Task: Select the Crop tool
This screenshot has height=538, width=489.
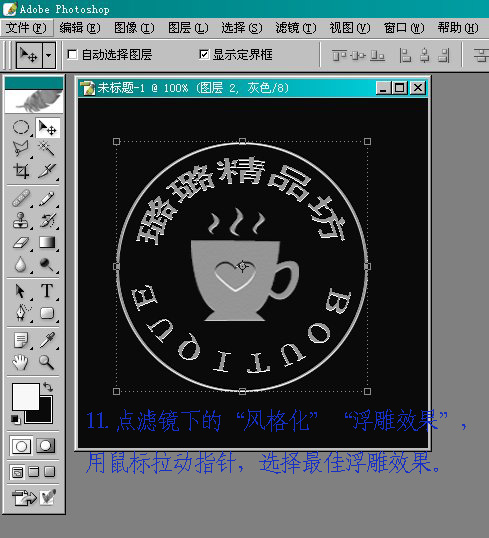Action: 21,171
